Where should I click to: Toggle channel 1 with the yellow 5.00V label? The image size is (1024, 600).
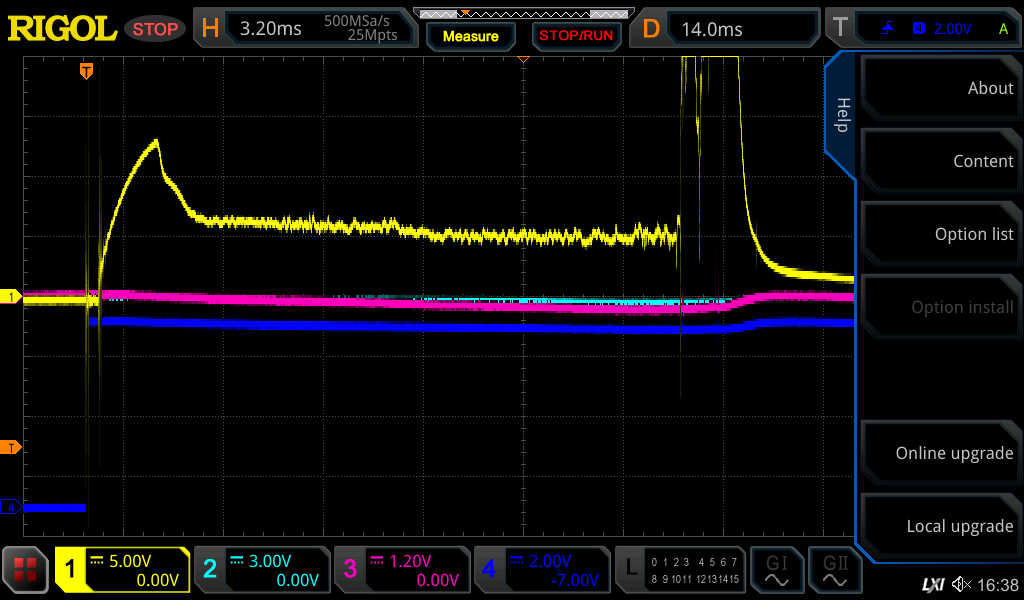pyautogui.click(x=123, y=570)
